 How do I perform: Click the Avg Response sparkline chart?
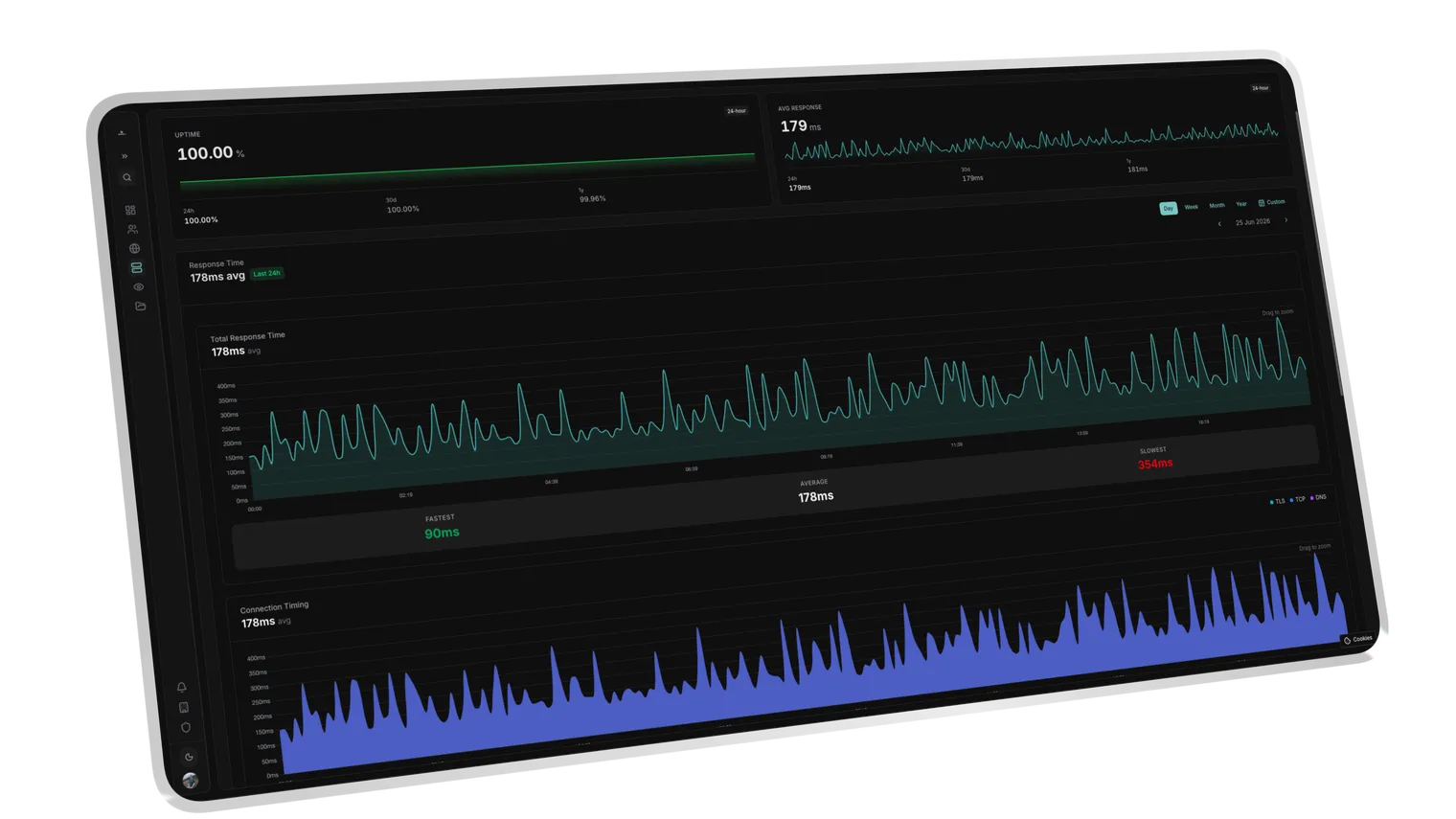tap(1032, 142)
